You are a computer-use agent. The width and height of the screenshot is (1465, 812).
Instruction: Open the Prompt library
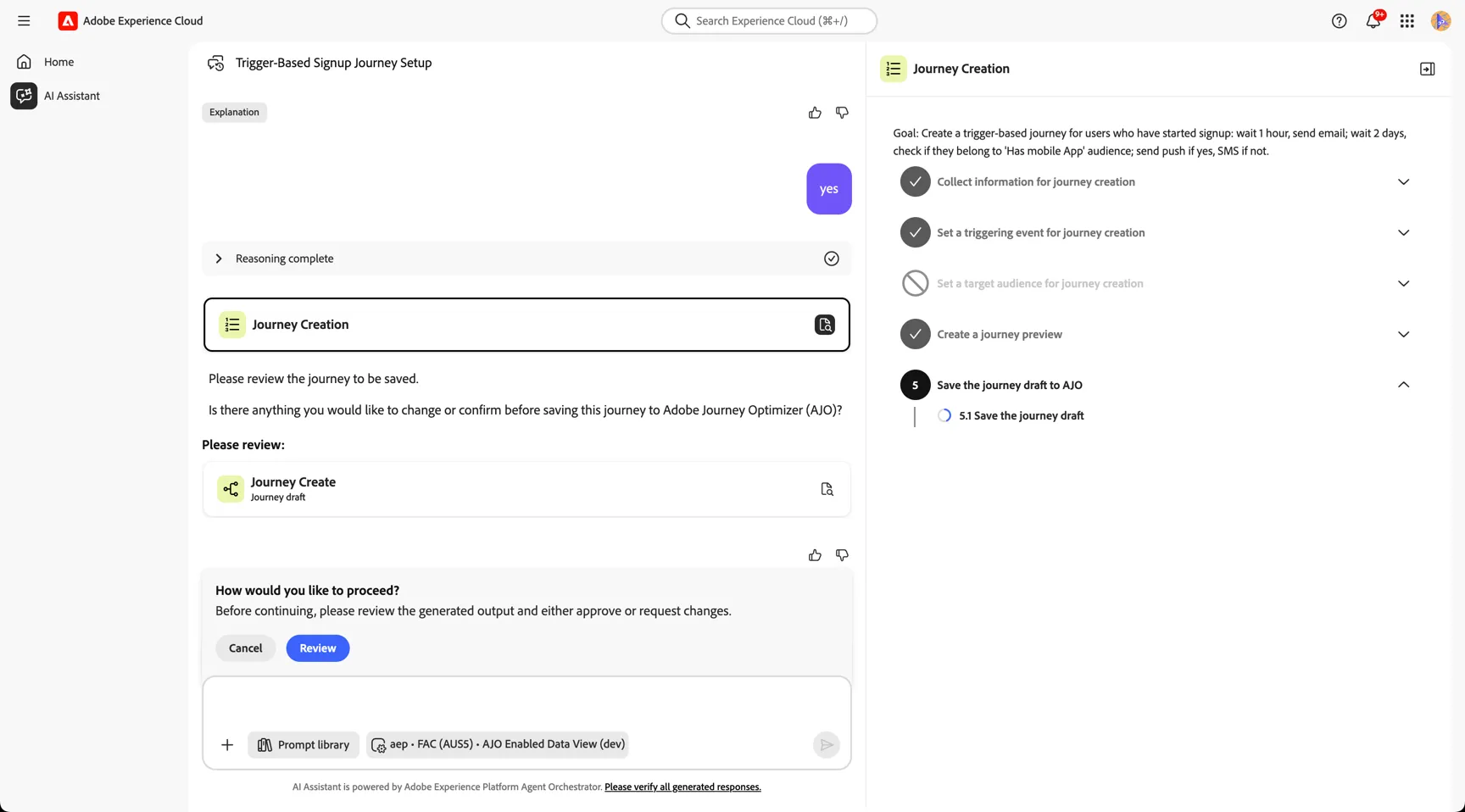click(304, 745)
